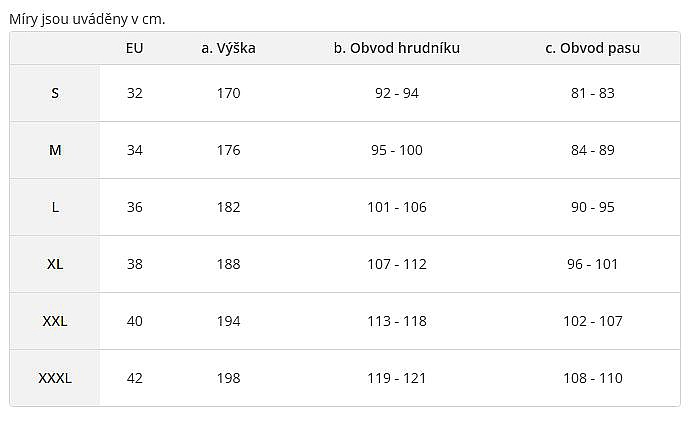Click the height value 176 cell
Screen dimensions: 690x425
coord(228,150)
